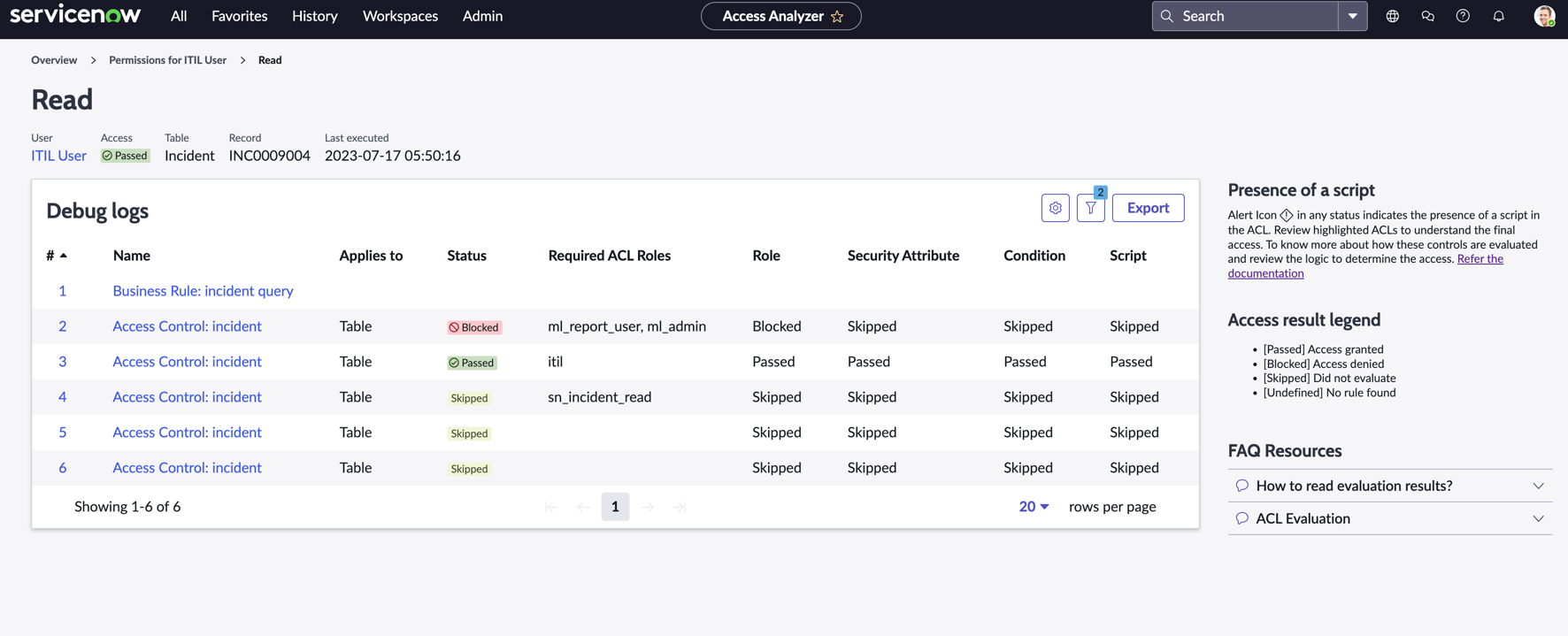Click row number 1 link

(62, 291)
